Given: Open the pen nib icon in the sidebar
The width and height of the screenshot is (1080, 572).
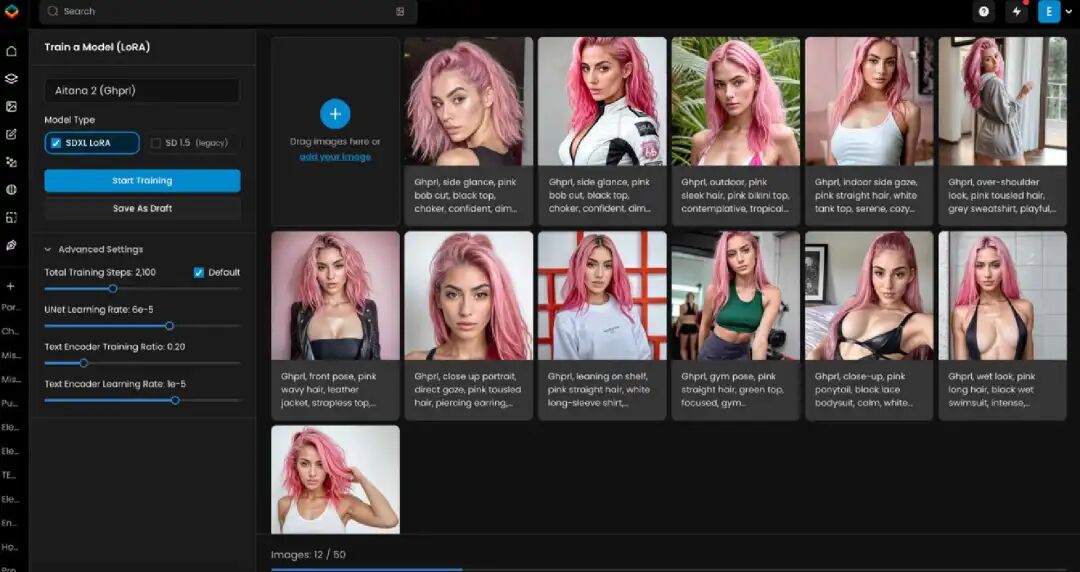Looking at the screenshot, I should (11, 245).
